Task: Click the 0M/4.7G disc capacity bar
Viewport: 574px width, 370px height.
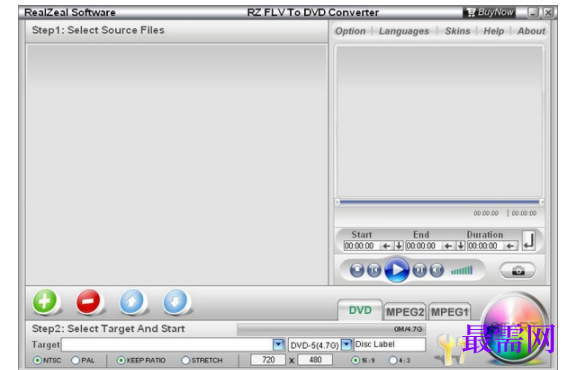Action: [331, 329]
